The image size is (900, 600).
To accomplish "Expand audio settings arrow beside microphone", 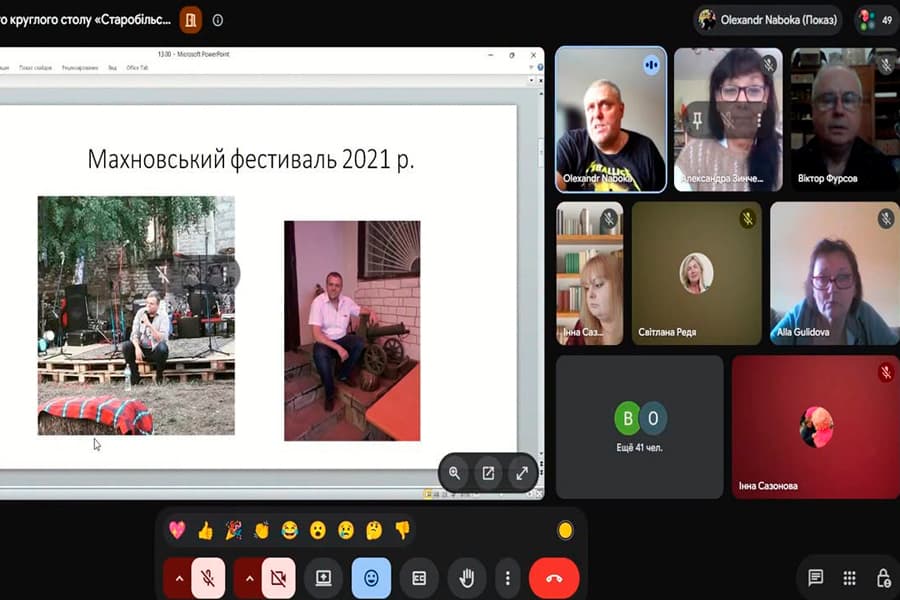I will (179, 578).
